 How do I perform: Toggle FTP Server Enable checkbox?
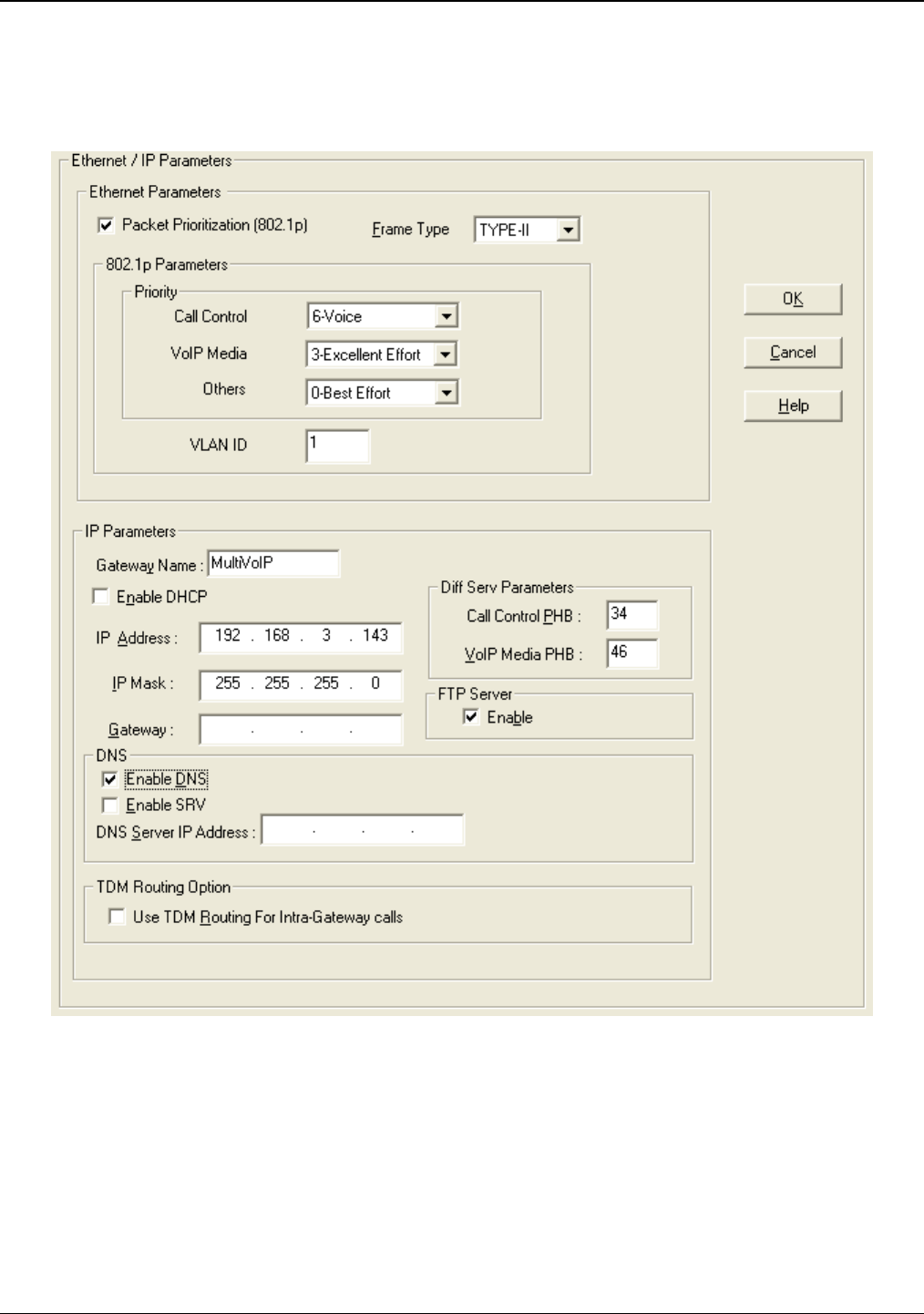point(471,717)
